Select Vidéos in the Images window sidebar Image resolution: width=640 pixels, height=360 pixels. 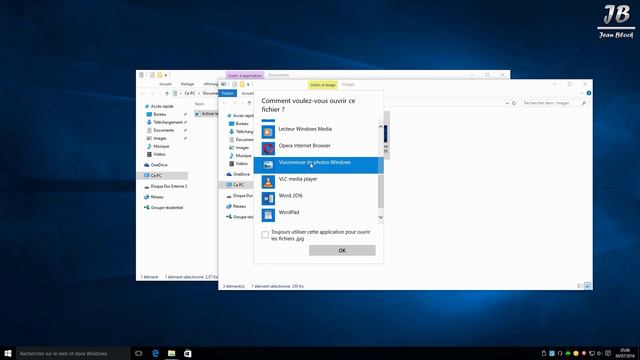pyautogui.click(x=238, y=164)
